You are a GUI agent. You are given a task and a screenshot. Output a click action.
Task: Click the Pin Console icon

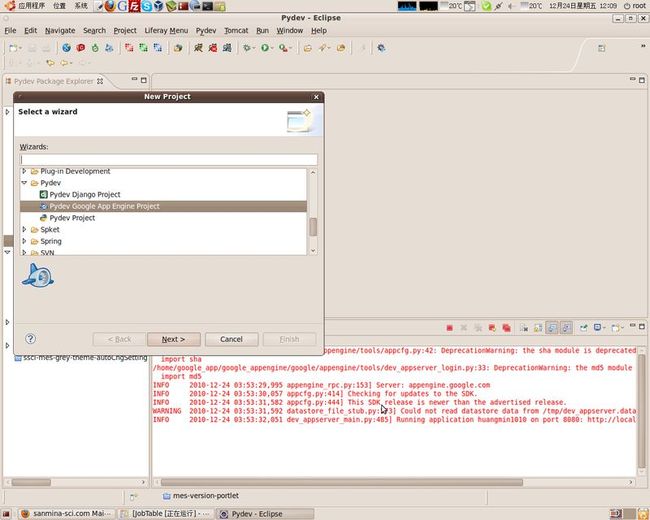tap(584, 328)
